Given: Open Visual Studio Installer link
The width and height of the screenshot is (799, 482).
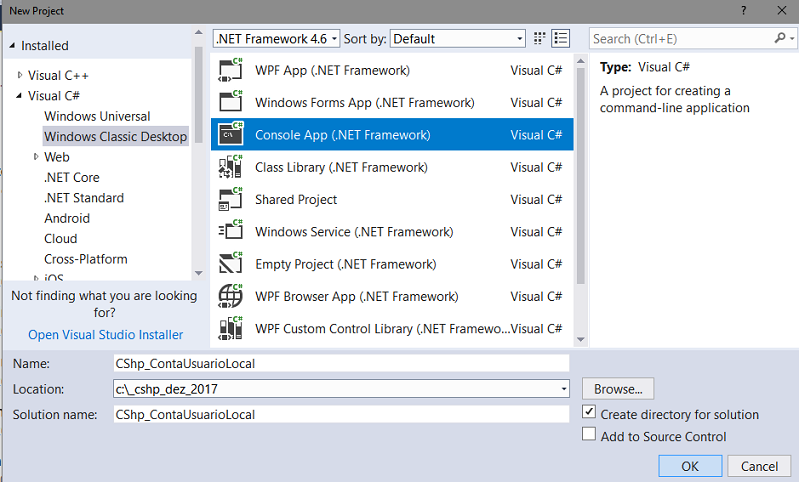Looking at the screenshot, I should tap(105, 334).
